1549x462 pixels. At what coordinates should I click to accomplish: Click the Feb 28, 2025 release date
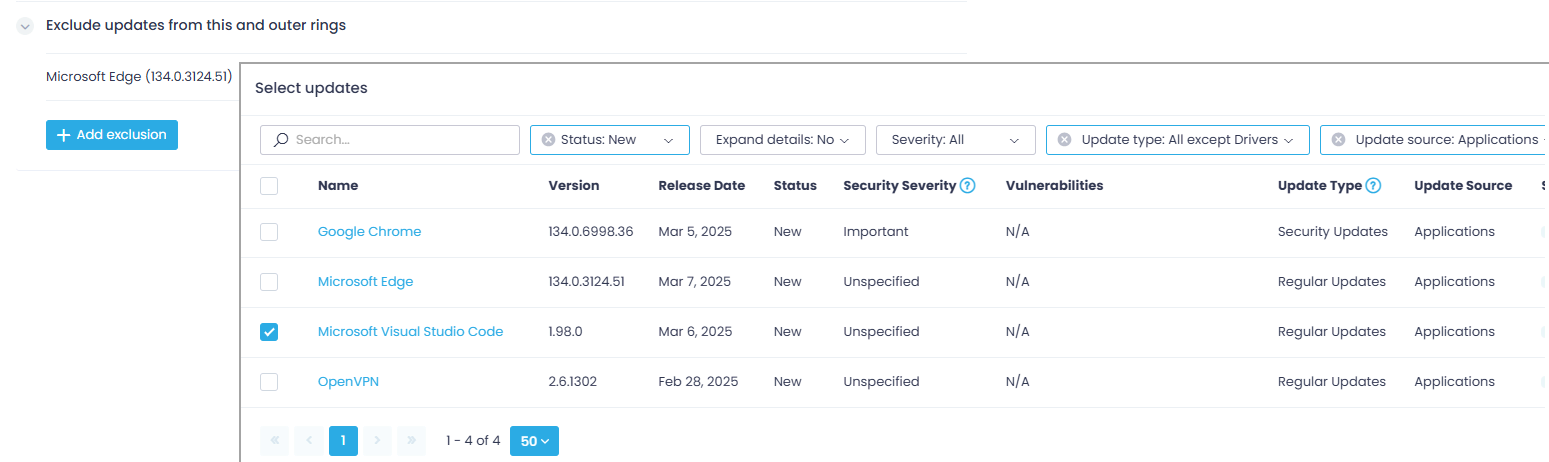[698, 382]
